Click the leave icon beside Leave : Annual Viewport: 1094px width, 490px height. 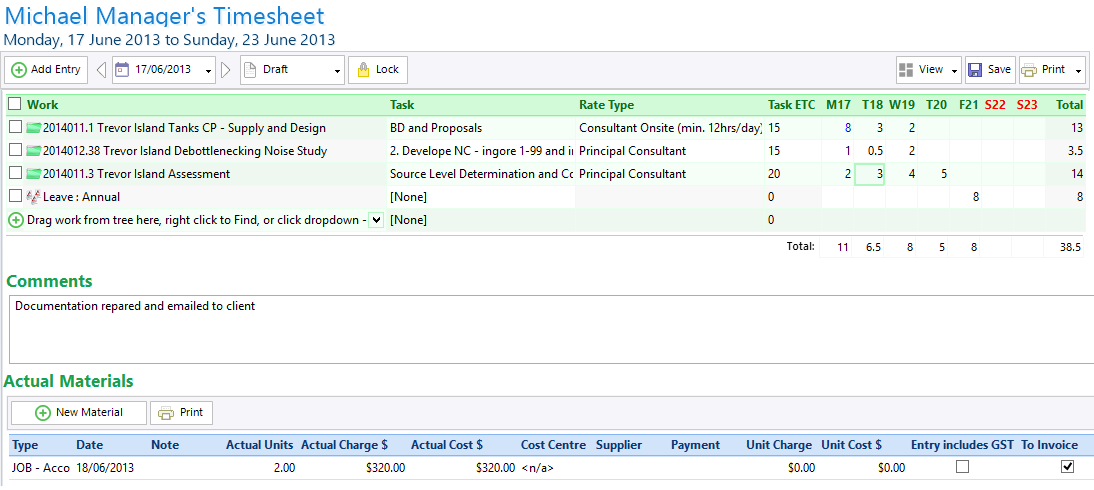pos(33,197)
